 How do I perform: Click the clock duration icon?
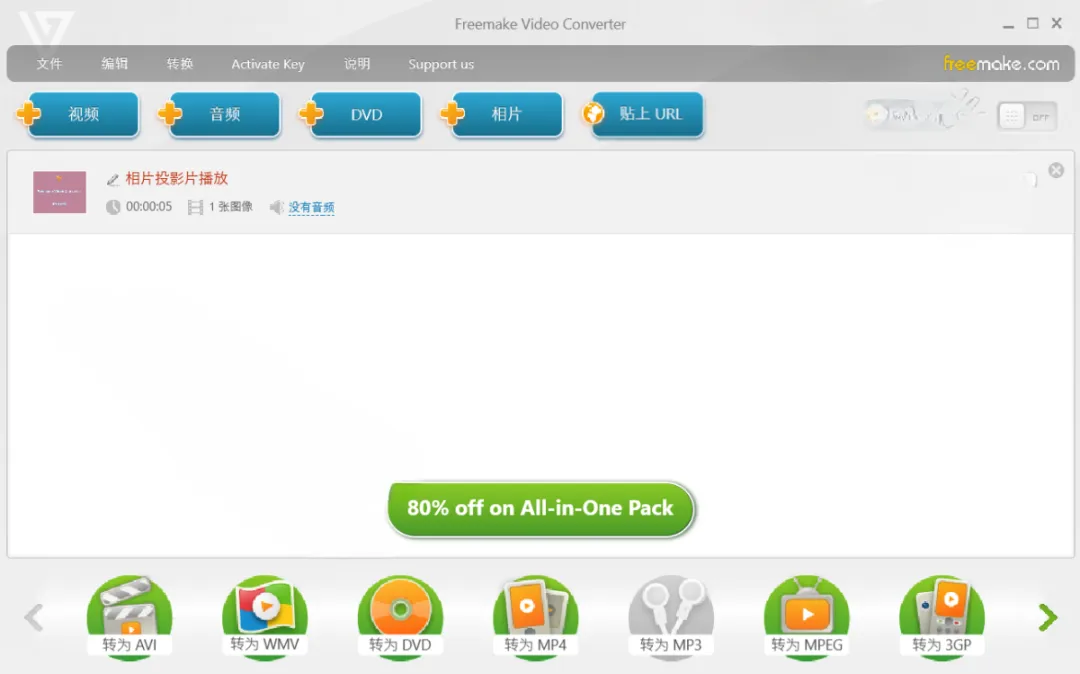(x=113, y=207)
